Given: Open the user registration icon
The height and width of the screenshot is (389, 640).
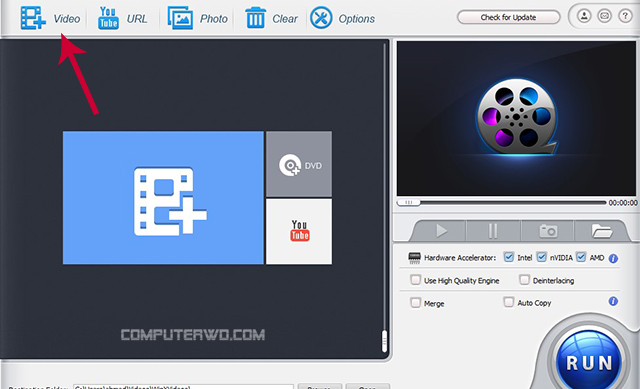Looking at the screenshot, I should [584, 16].
